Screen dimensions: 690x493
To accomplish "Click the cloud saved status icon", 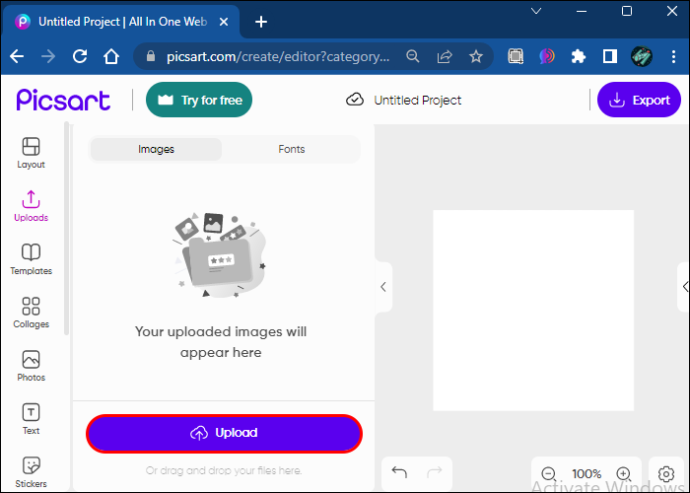I will point(354,100).
